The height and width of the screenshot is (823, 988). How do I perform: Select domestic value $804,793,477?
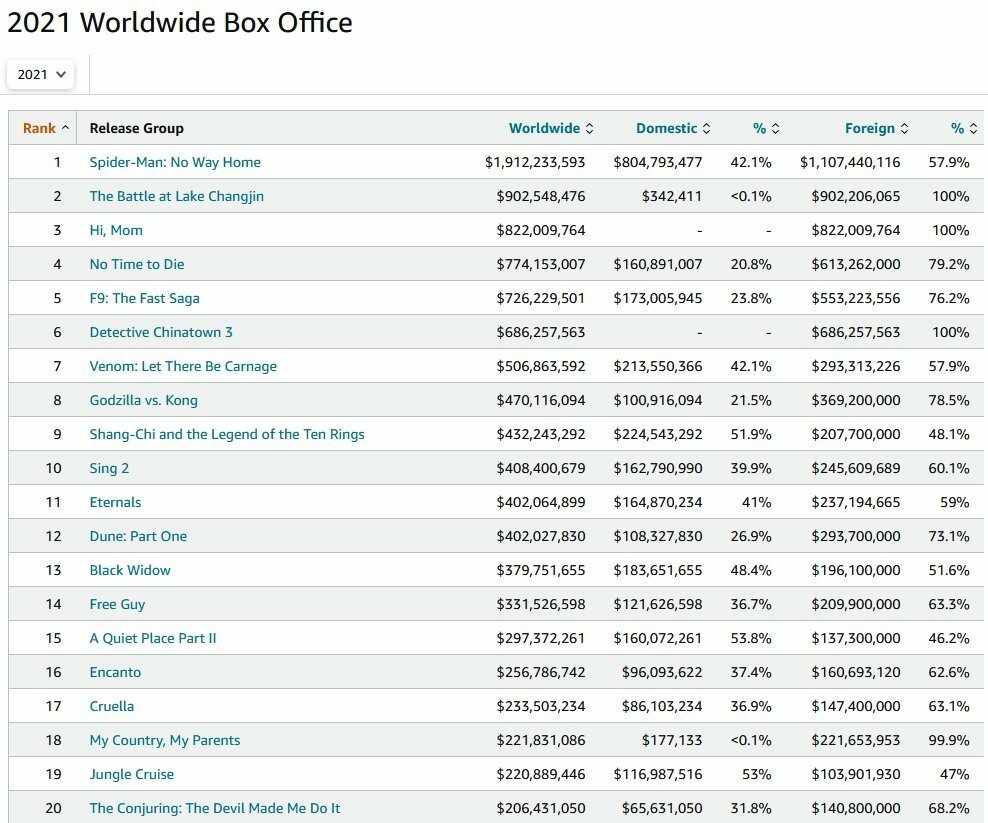click(x=658, y=162)
